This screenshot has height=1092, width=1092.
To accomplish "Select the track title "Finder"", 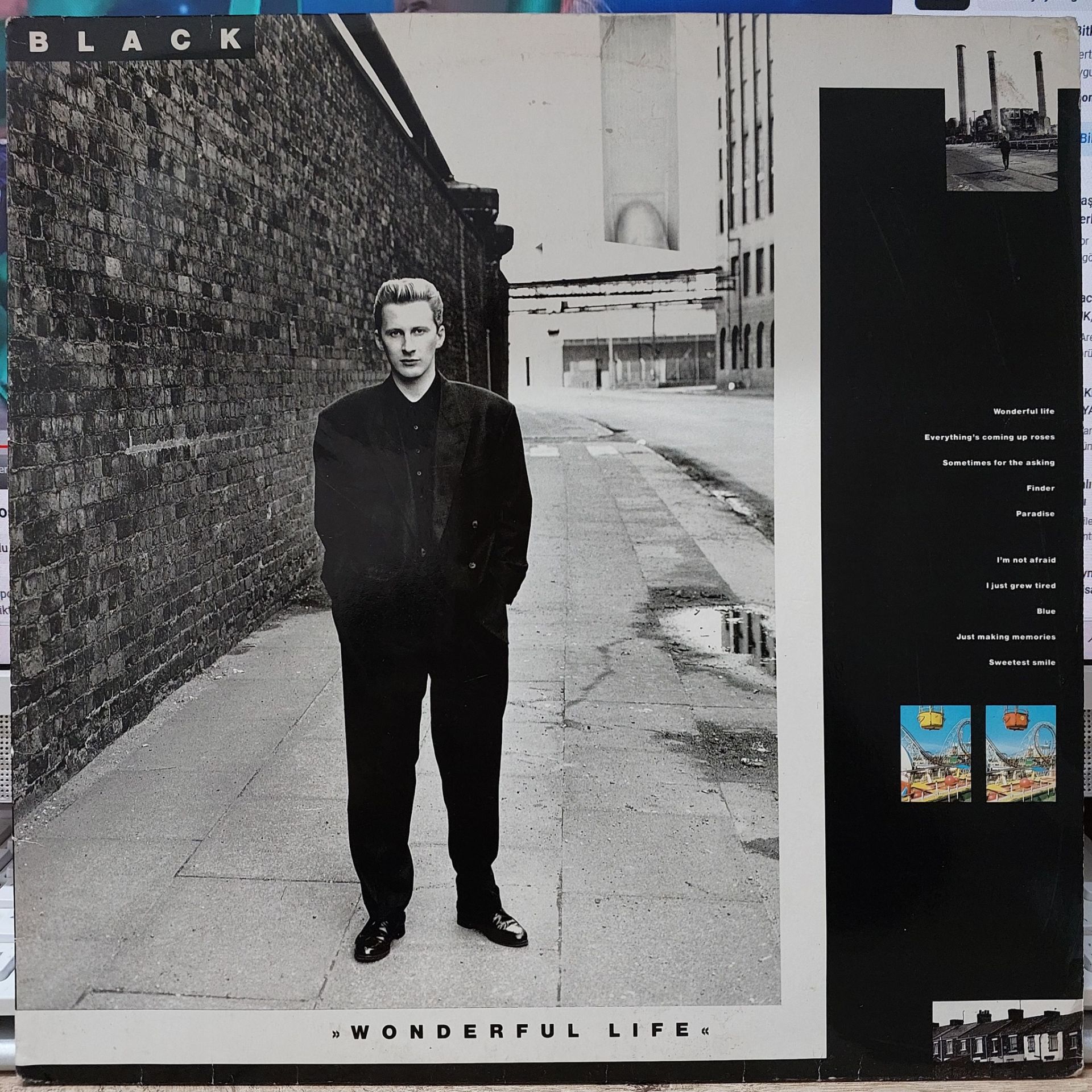I will pyautogui.click(x=1041, y=488).
